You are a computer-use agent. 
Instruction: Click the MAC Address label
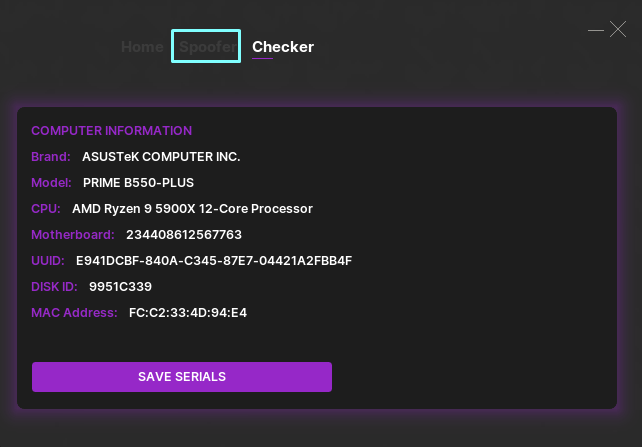point(74,313)
